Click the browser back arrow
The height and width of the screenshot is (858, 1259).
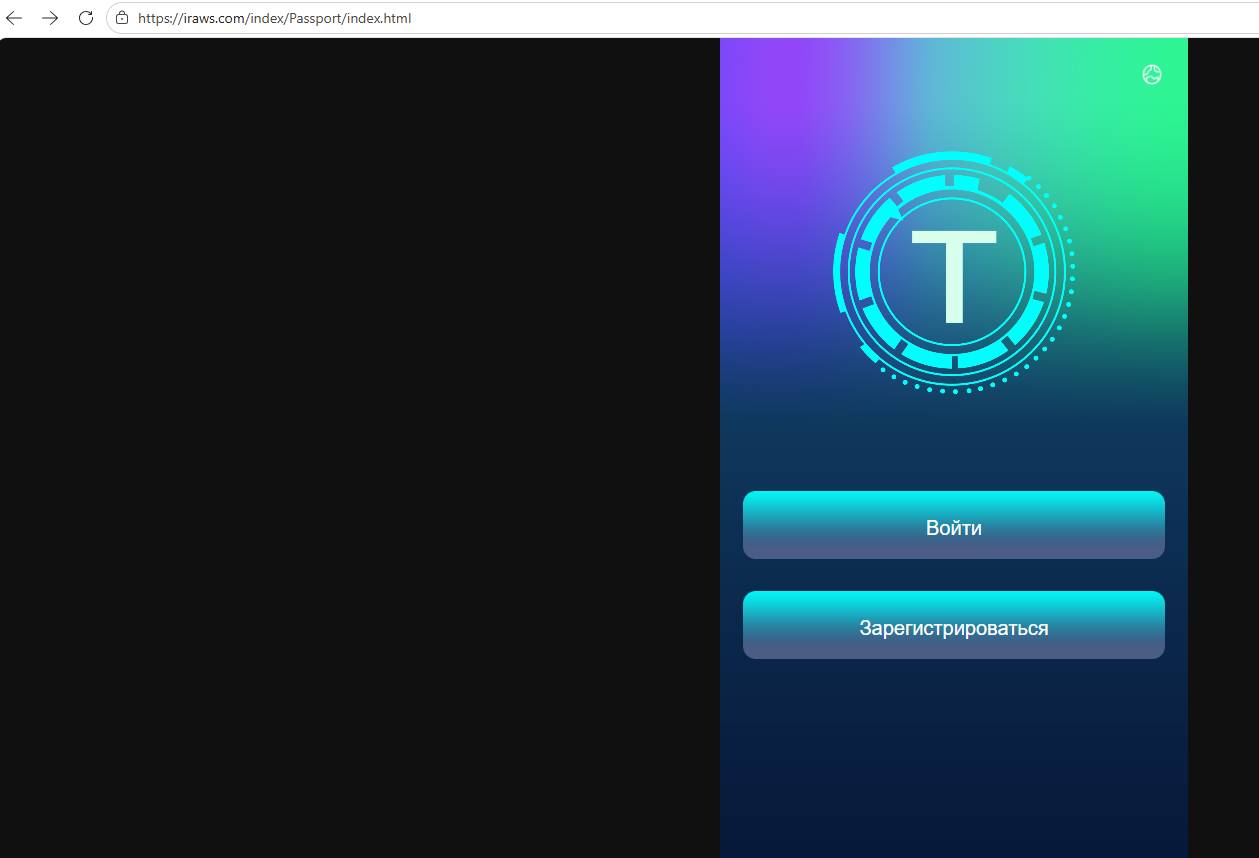pos(14,18)
